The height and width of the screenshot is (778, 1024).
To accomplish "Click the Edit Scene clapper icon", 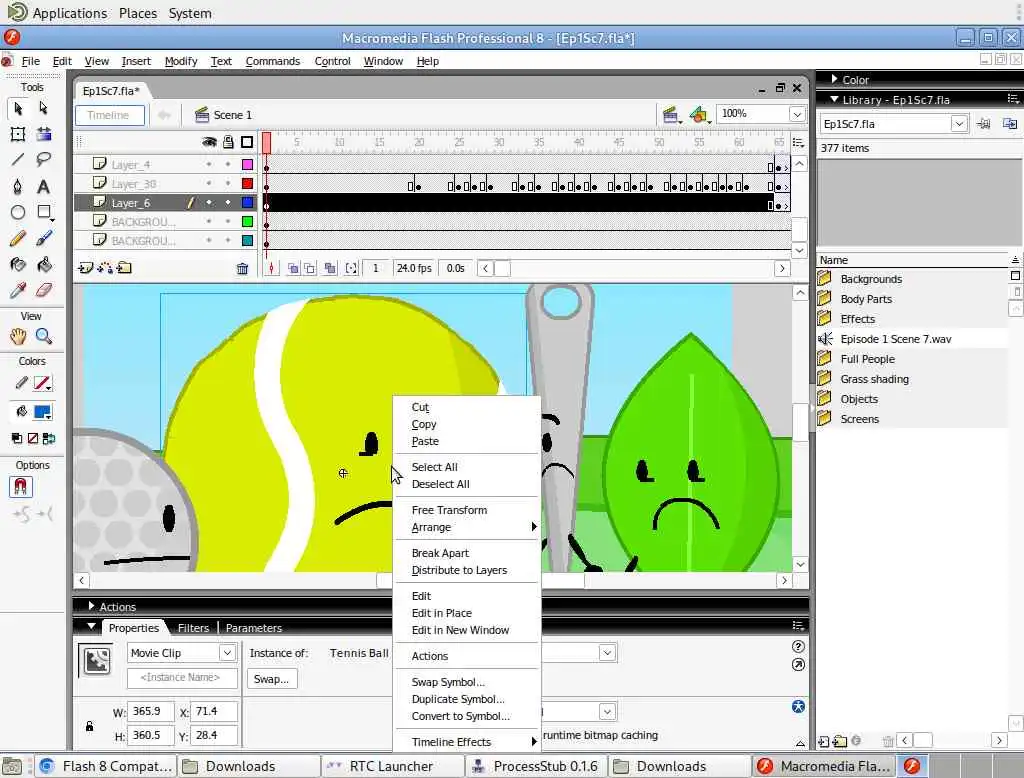I will coord(670,115).
